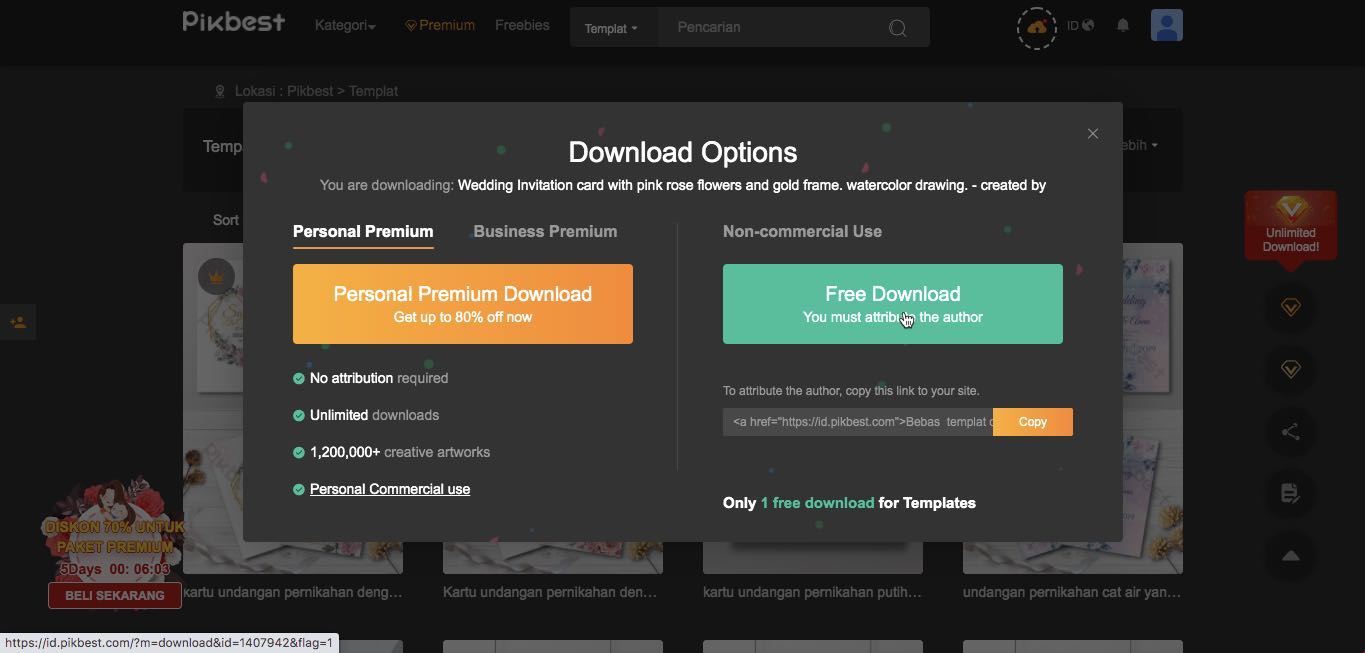The width and height of the screenshot is (1365, 653).
Task: Click the Personal Premium Download button
Action: point(463,304)
